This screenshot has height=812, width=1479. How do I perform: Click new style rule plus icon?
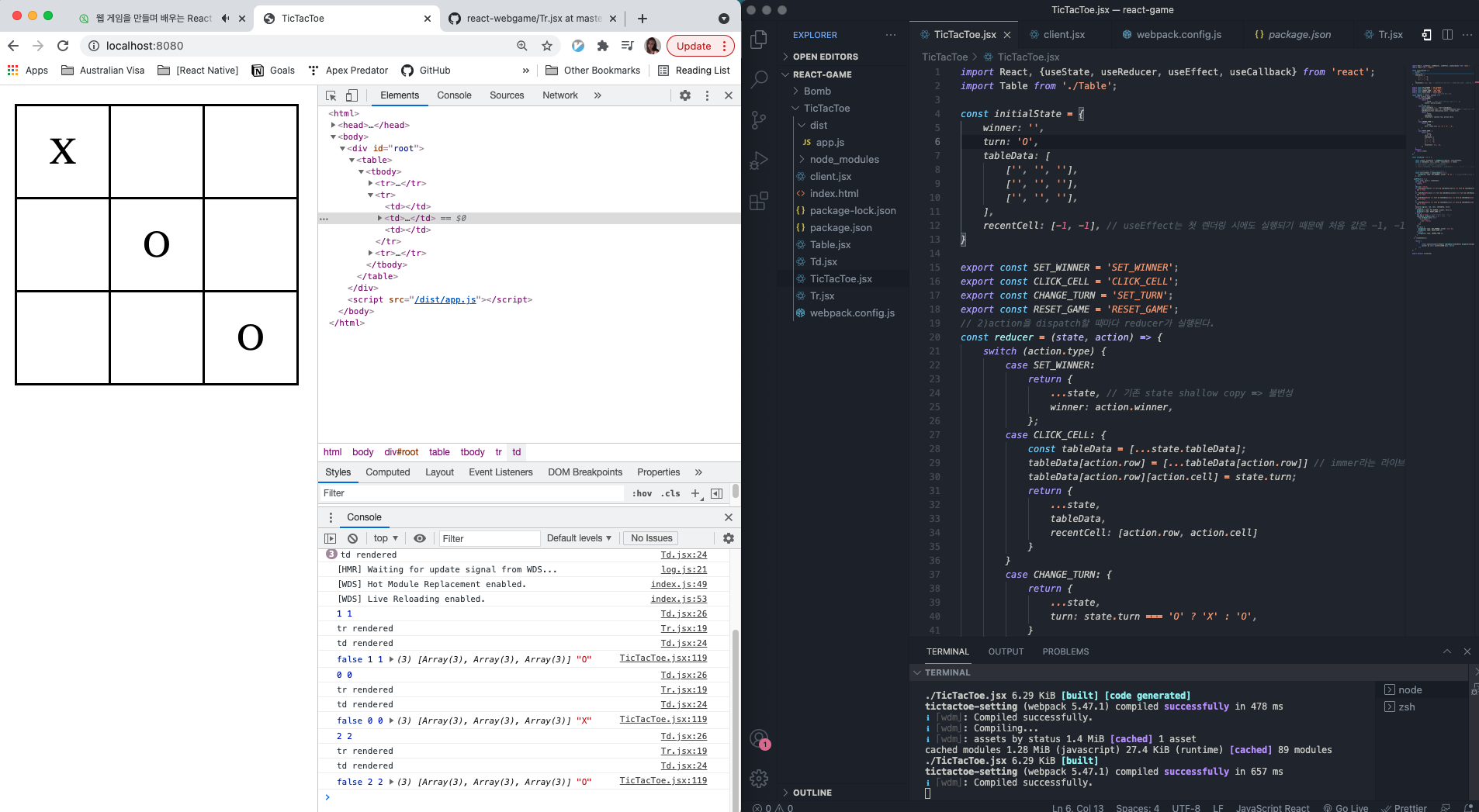coord(695,493)
